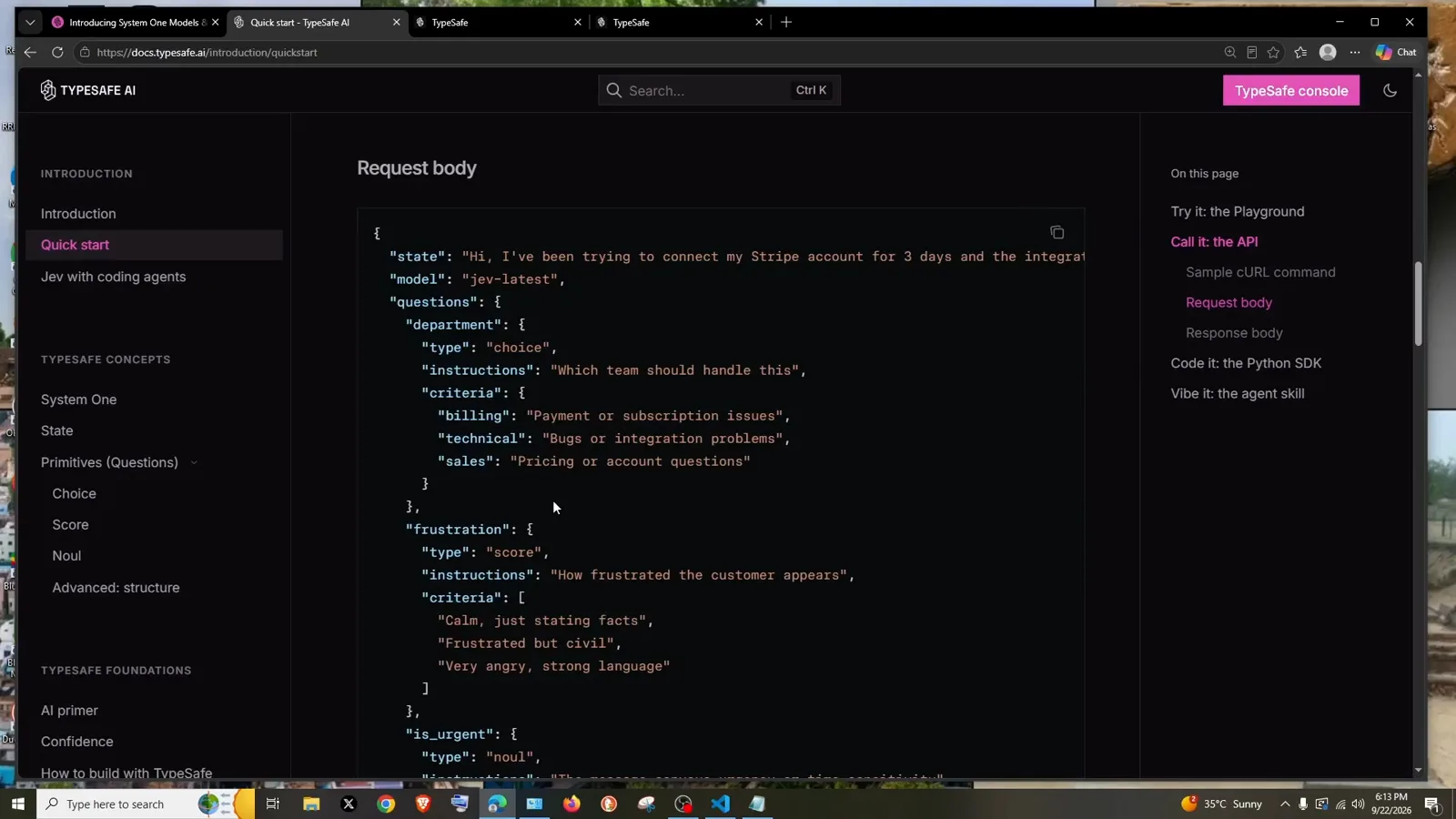Click the TypeSafe AI logo
Viewport: 1456px width, 819px height.
coord(88,90)
